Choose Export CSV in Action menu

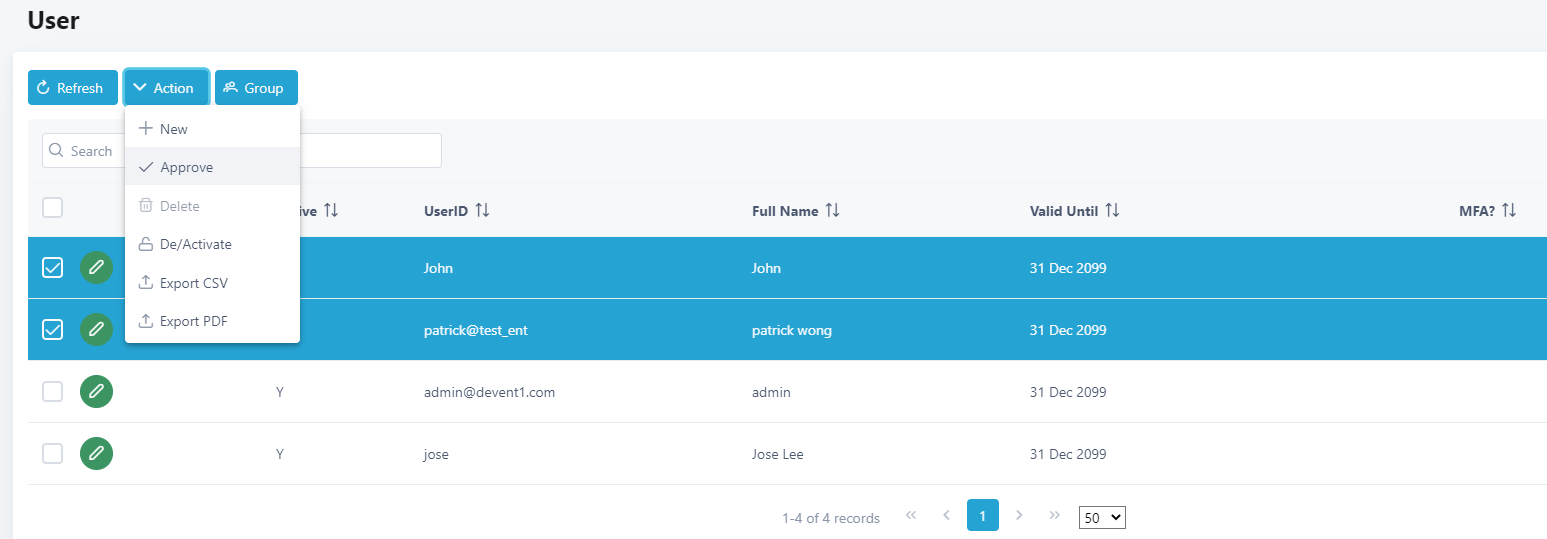pyautogui.click(x=193, y=283)
